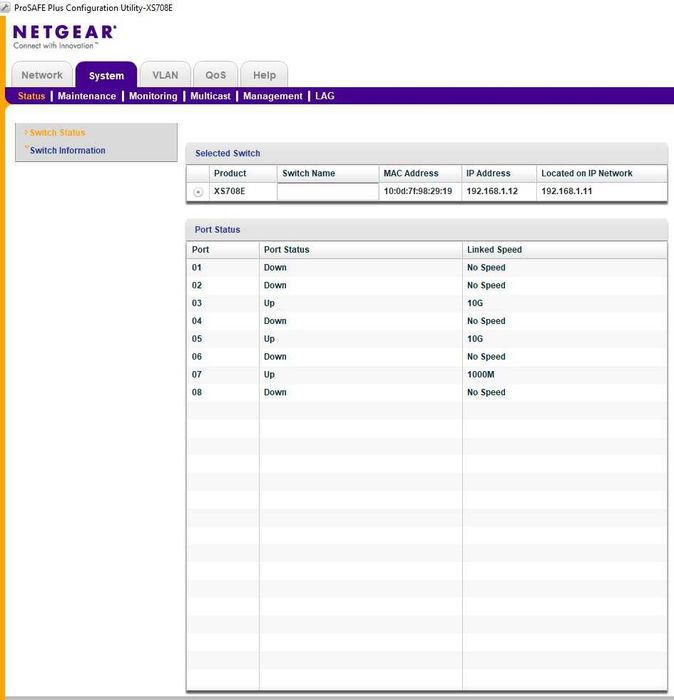Click the ProSAFE utility title bar icon
674x700 pixels.
5,8
